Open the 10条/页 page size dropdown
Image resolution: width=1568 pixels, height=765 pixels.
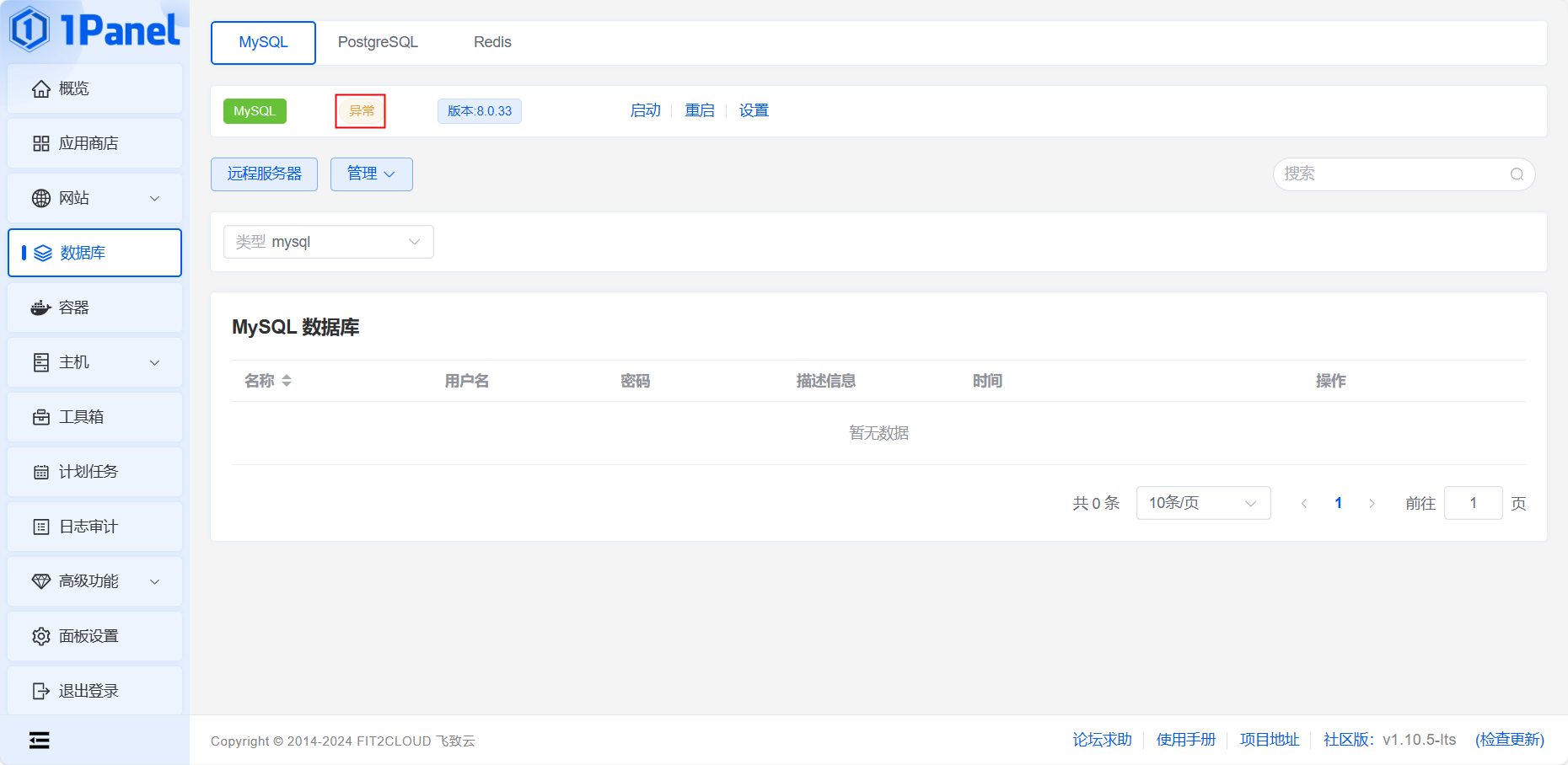[1203, 503]
